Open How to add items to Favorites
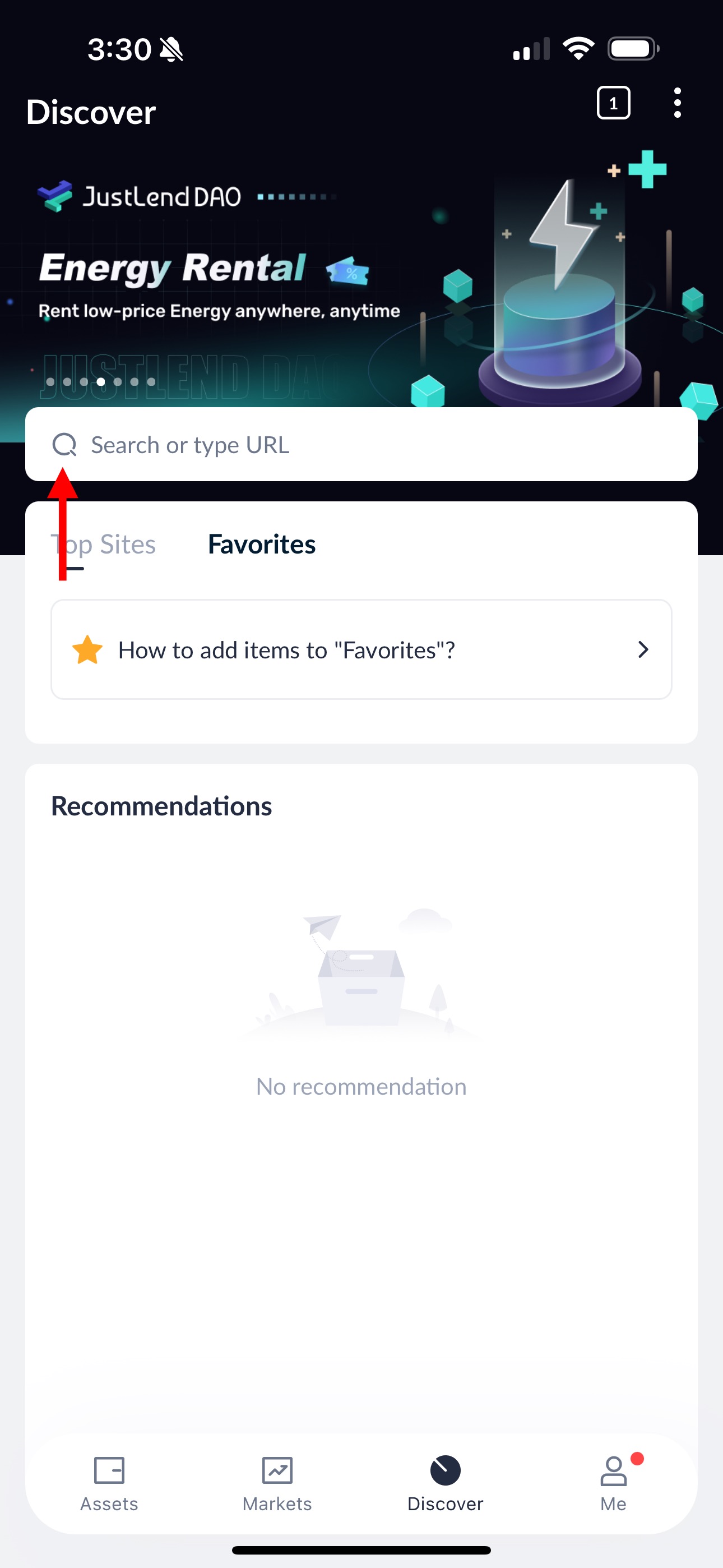The image size is (723, 1568). [x=361, y=649]
